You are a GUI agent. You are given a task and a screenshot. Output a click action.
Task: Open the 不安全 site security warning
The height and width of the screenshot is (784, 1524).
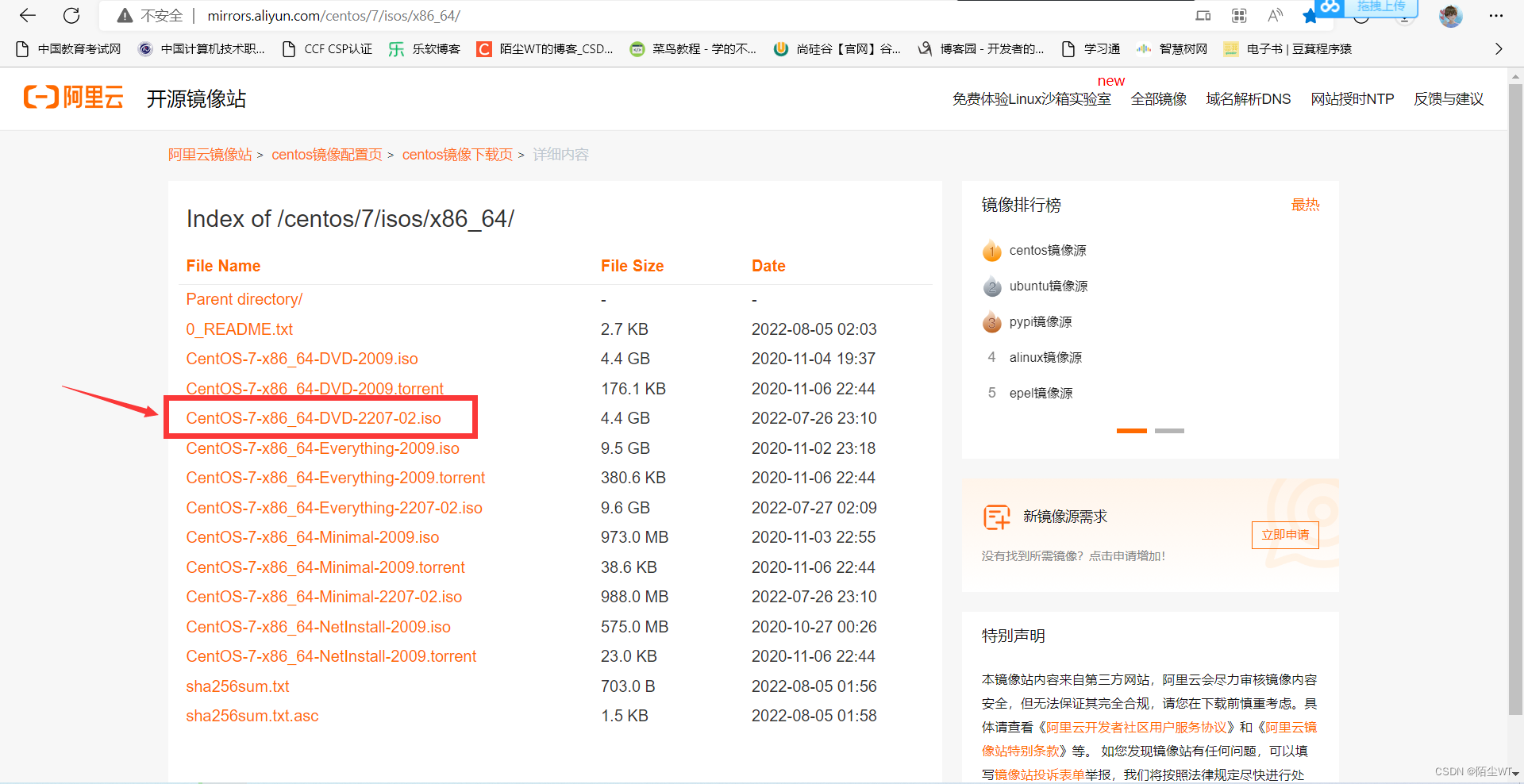tap(150, 16)
